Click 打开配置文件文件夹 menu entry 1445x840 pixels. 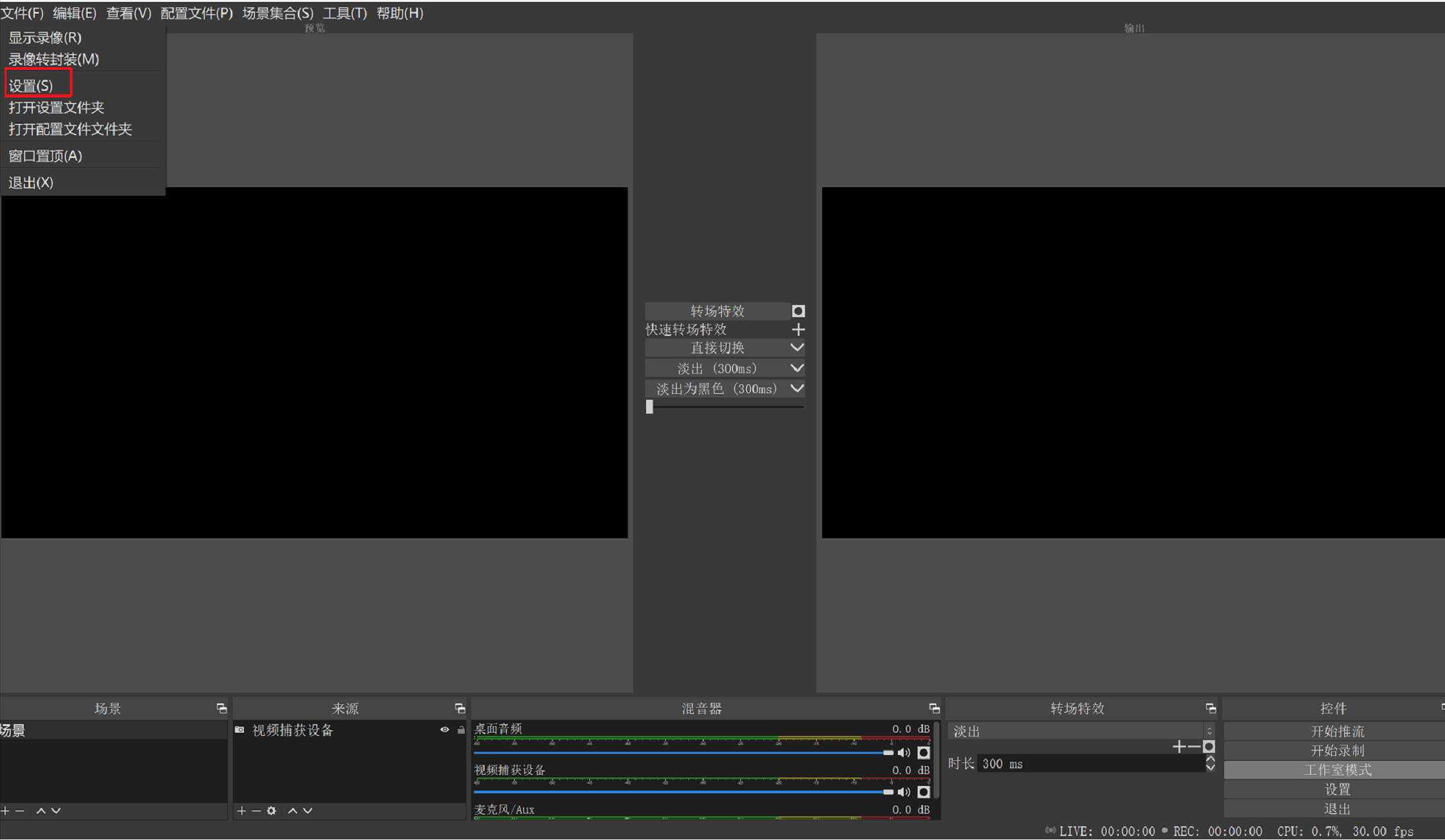click(70, 129)
